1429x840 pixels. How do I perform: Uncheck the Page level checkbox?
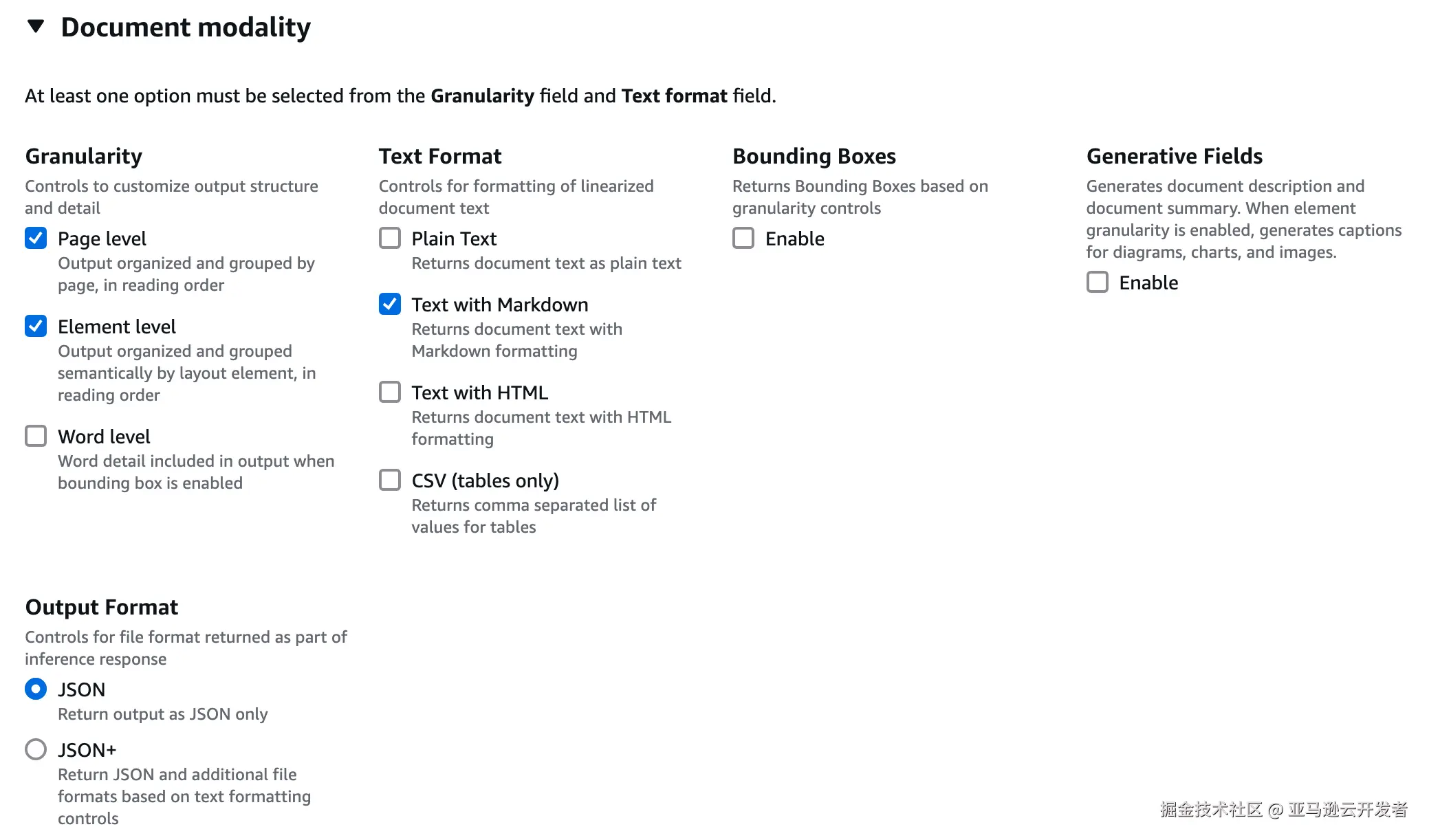(x=36, y=239)
